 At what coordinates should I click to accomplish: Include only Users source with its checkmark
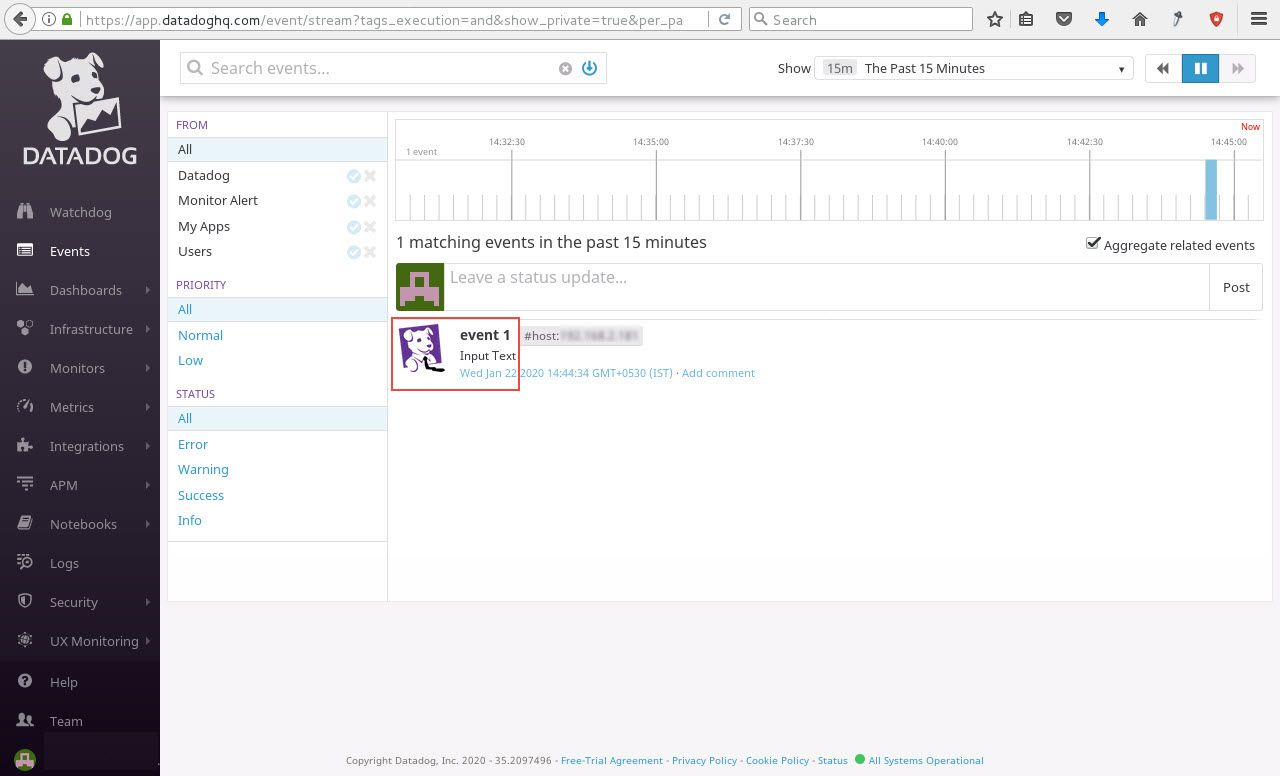point(353,252)
